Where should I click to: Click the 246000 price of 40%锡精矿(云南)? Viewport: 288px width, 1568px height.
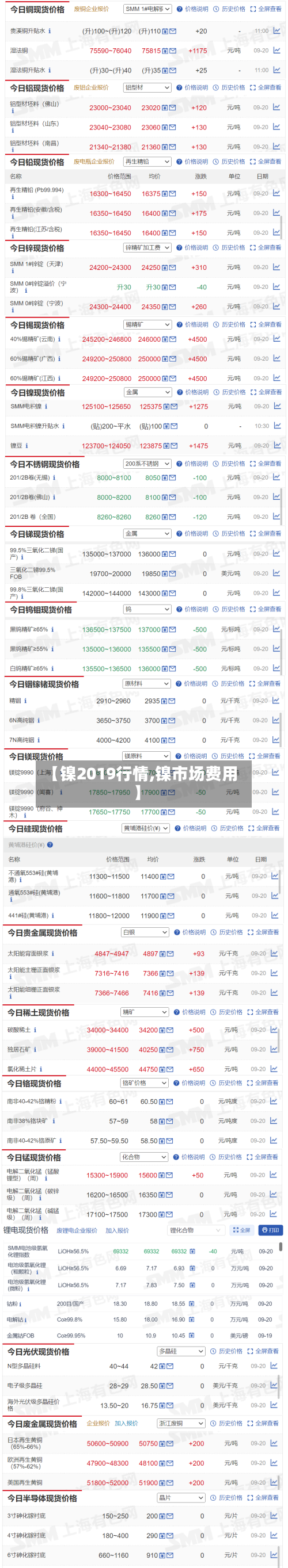point(150,339)
